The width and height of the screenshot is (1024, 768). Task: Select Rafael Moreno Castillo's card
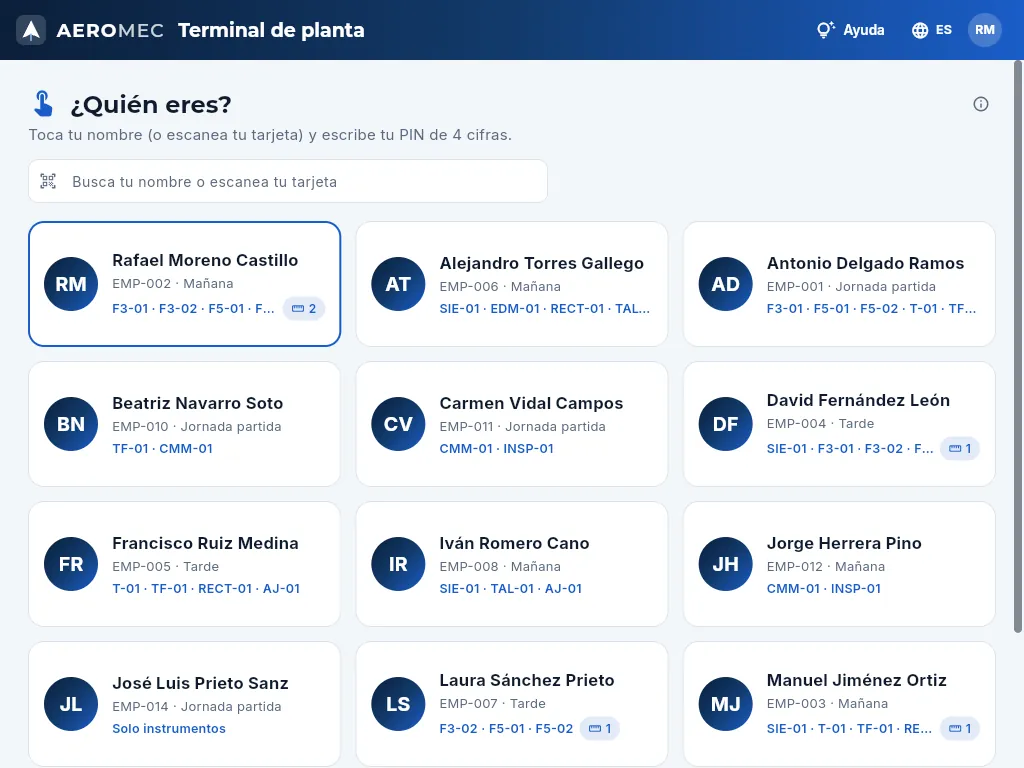185,284
